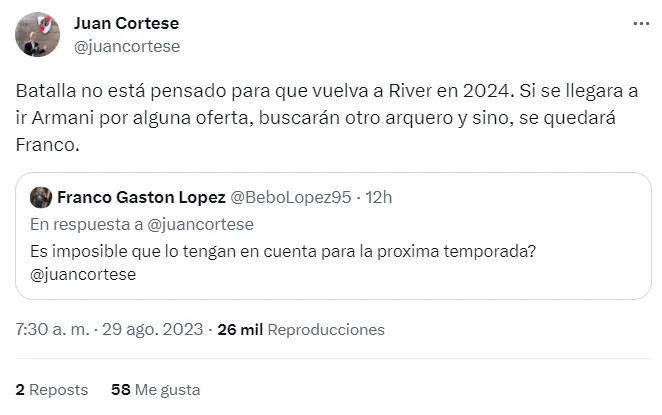The height and width of the screenshot is (415, 662).
Task: Click the @BeboLopez95 handle
Action: point(291,197)
